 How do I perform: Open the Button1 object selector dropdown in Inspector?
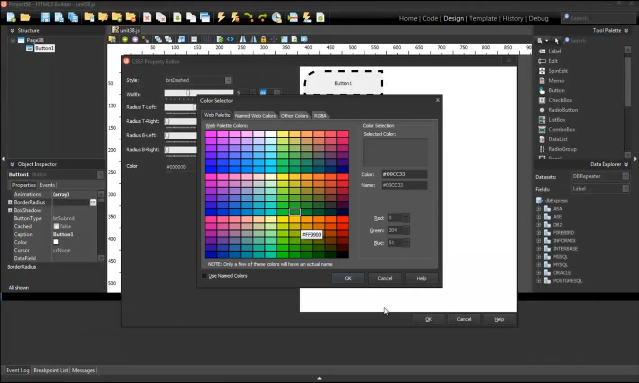pos(100,174)
